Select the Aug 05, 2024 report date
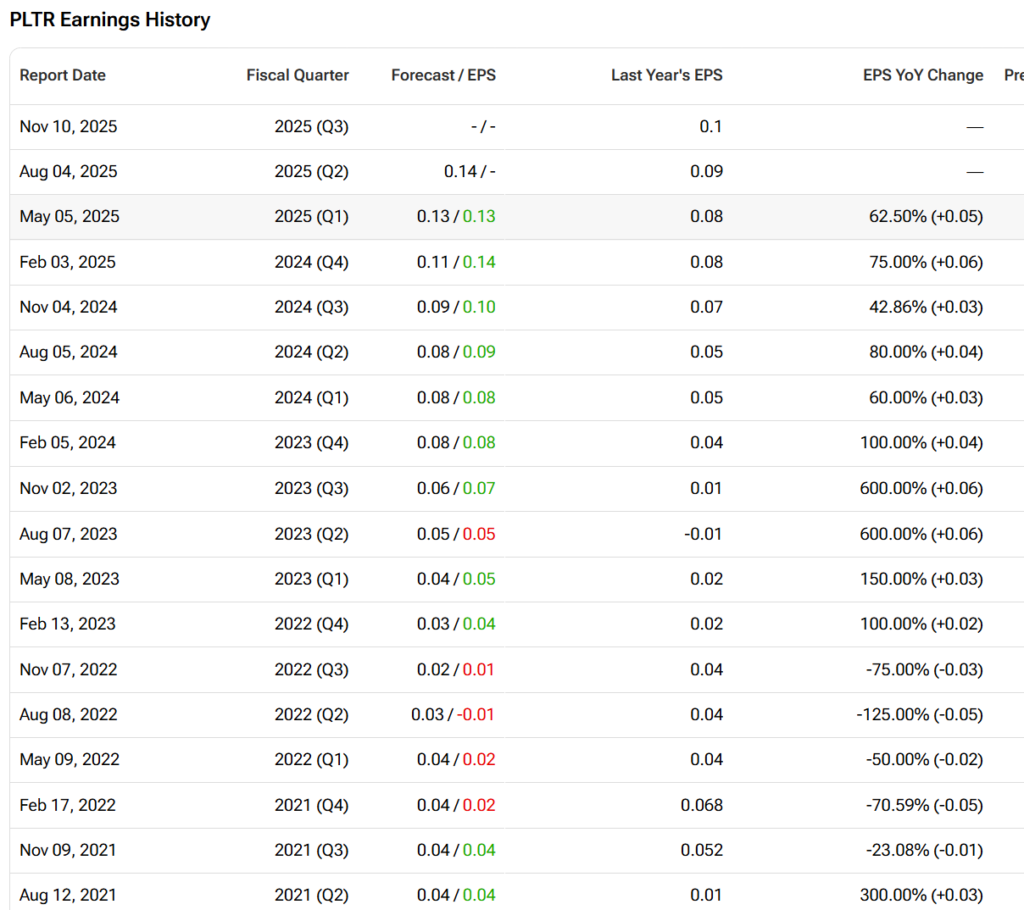Screen dimensions: 1024x910 (68, 352)
